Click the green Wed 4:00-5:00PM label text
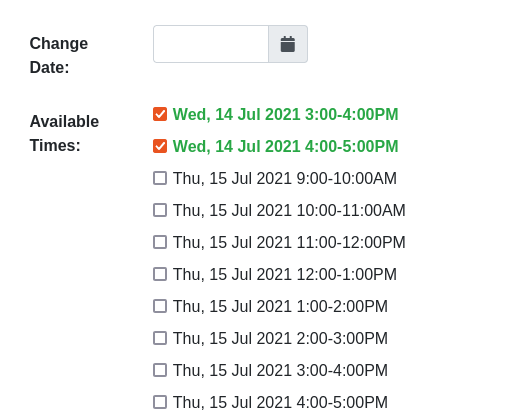529x417 pixels. [x=285, y=146]
